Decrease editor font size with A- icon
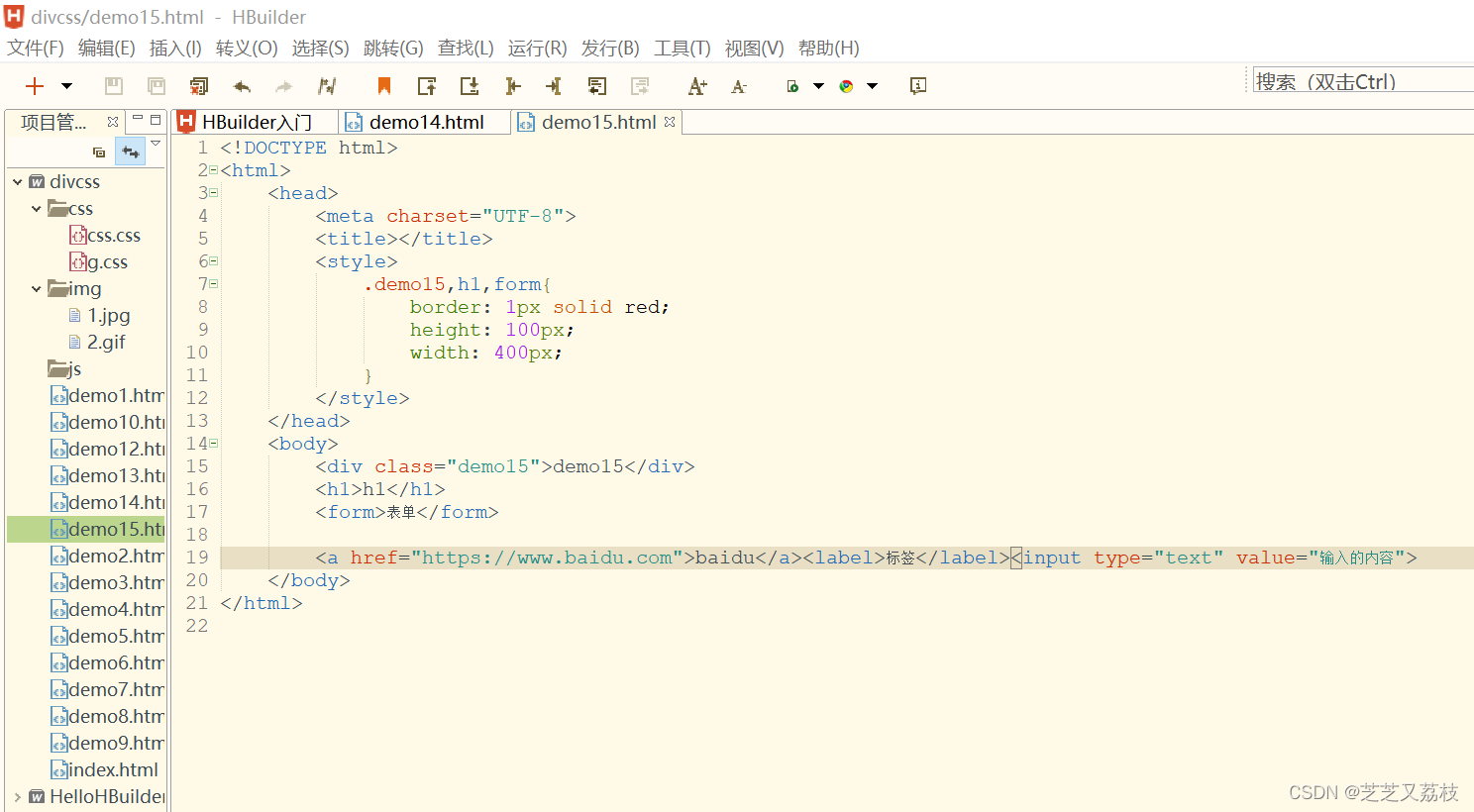This screenshot has height=812, width=1474. pyautogui.click(x=739, y=87)
